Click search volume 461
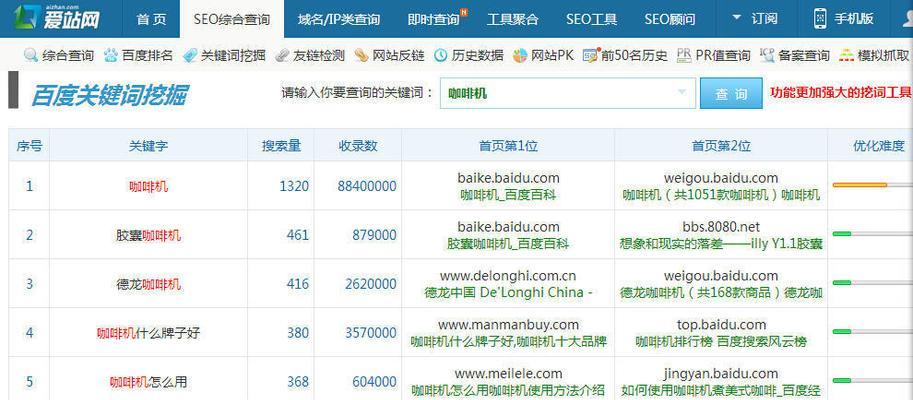Image resolution: width=913 pixels, height=400 pixels. coord(298,235)
